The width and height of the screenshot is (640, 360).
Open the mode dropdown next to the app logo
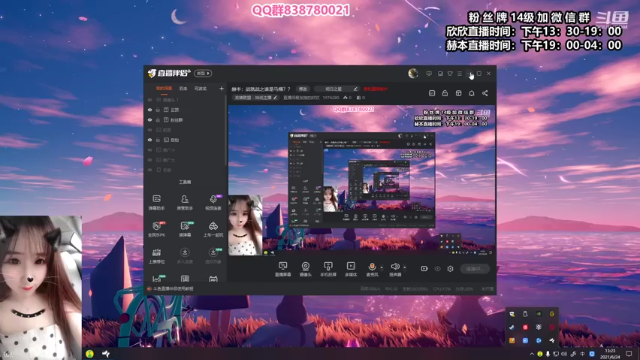tap(203, 73)
